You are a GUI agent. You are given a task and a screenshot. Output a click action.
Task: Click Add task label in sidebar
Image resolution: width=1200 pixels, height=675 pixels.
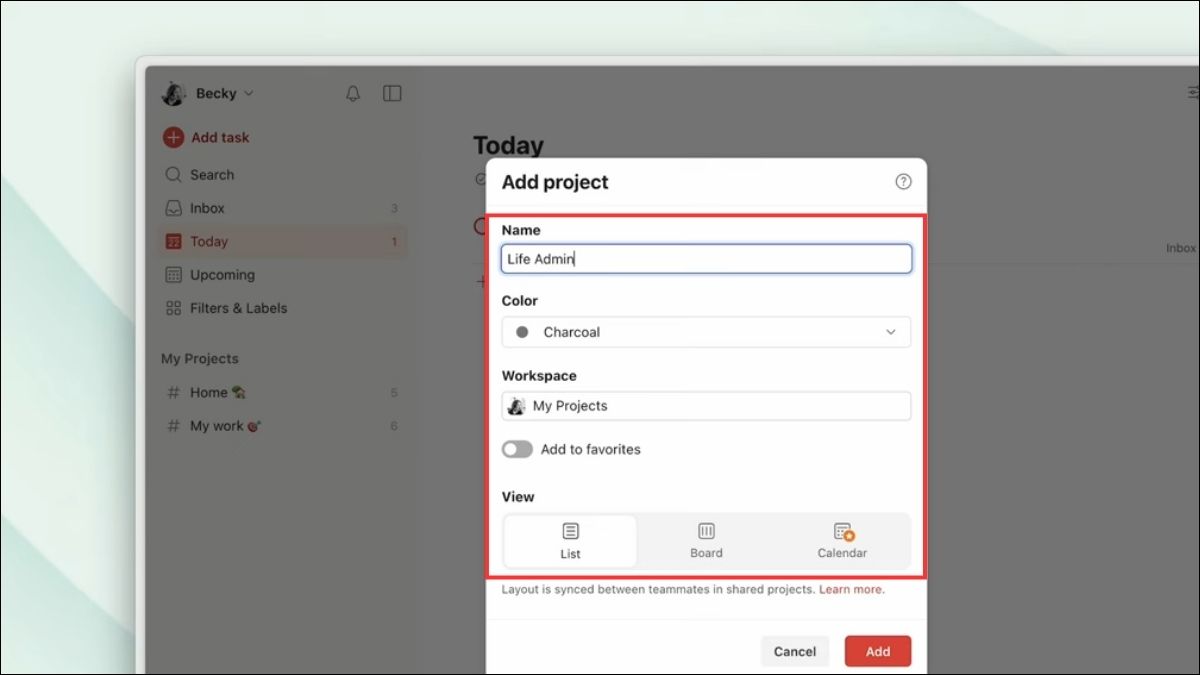point(220,137)
